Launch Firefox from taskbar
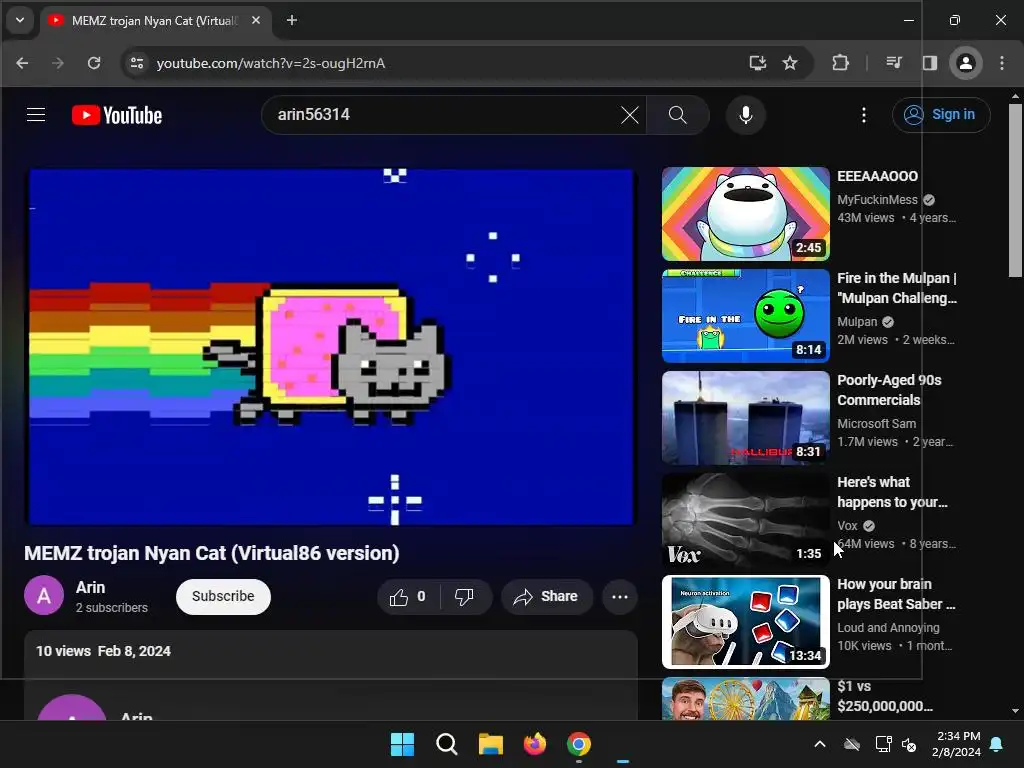Viewport: 1024px width, 768px height. pos(535,744)
